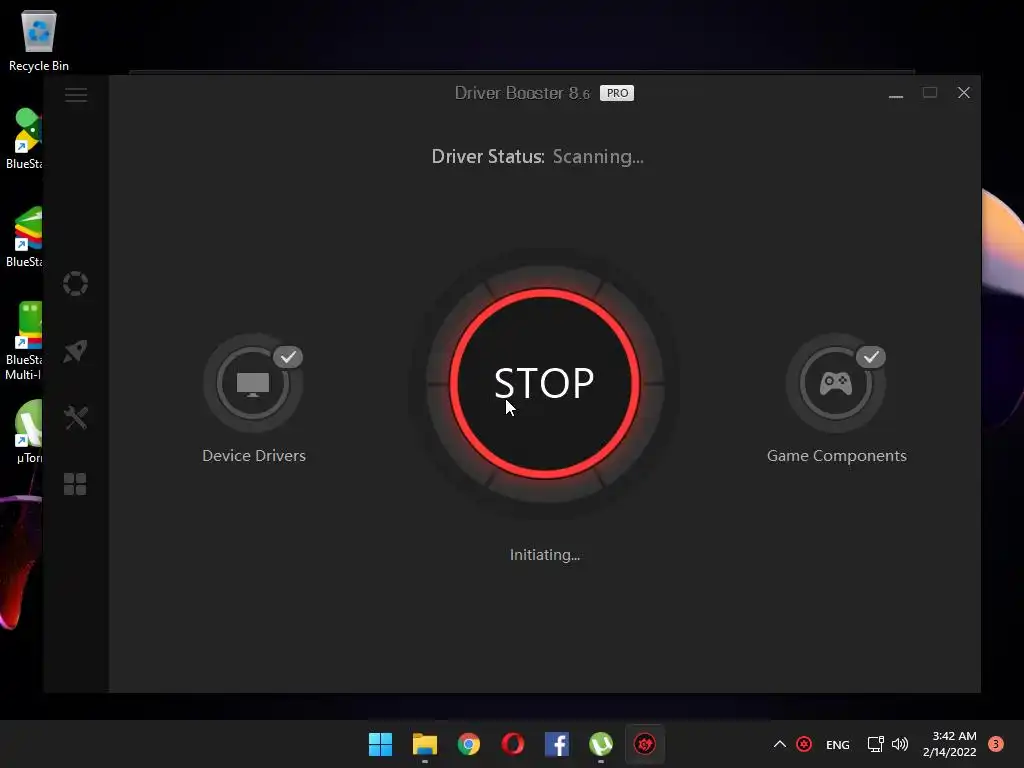
Task: Open the clock showing 3:42 AM
Action: point(950,744)
